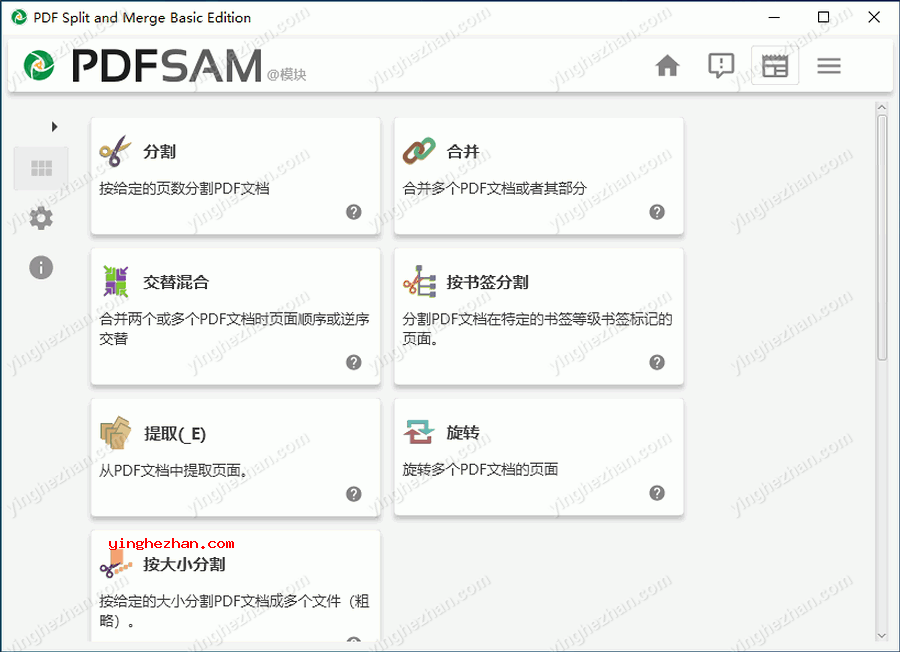Click the scrollbar up arrow
Image resolution: width=900 pixels, height=652 pixels.
[882, 107]
